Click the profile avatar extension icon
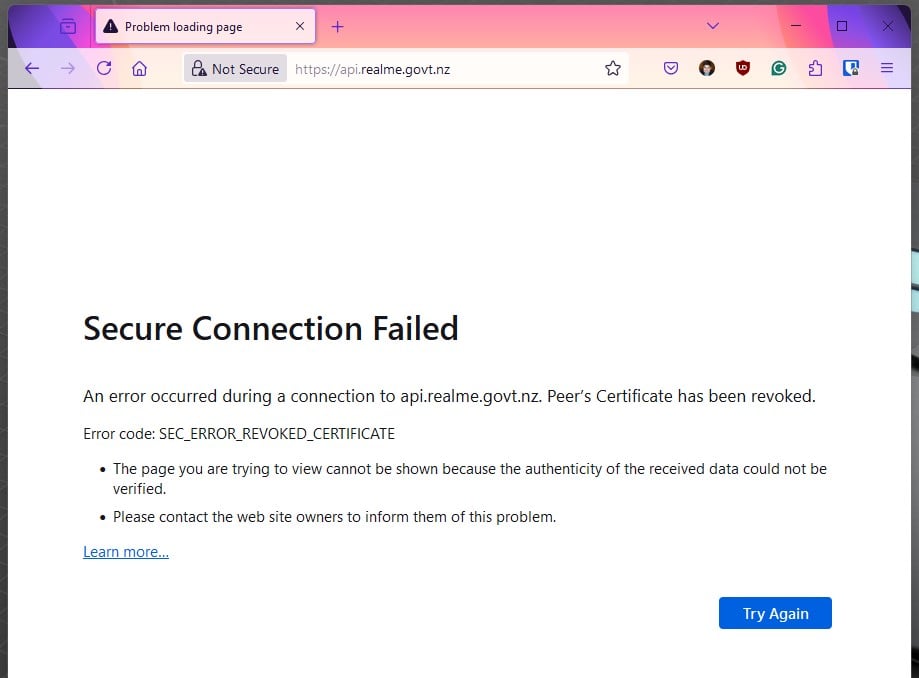919x678 pixels. click(x=707, y=69)
